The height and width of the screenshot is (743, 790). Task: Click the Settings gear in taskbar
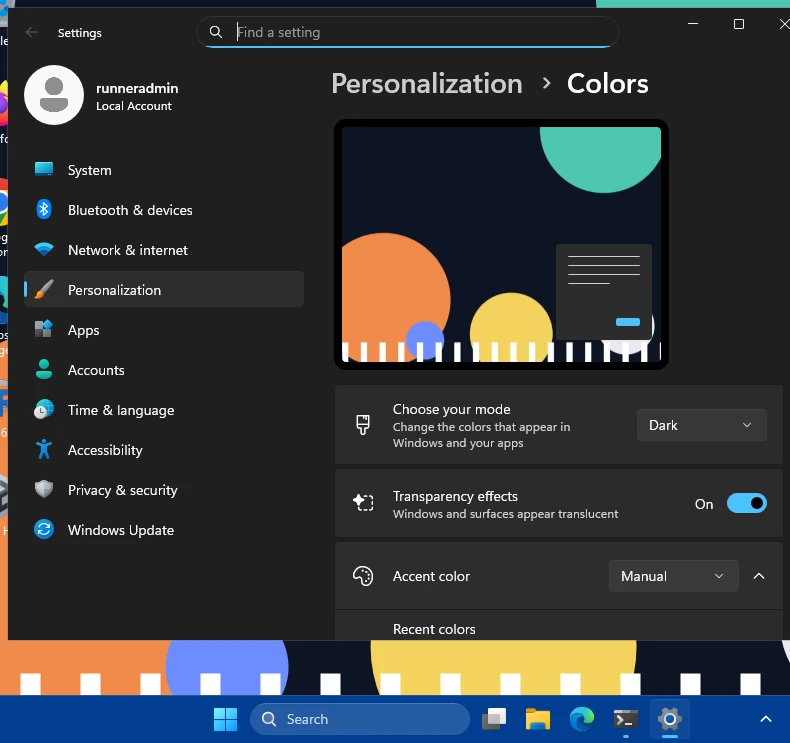click(669, 719)
